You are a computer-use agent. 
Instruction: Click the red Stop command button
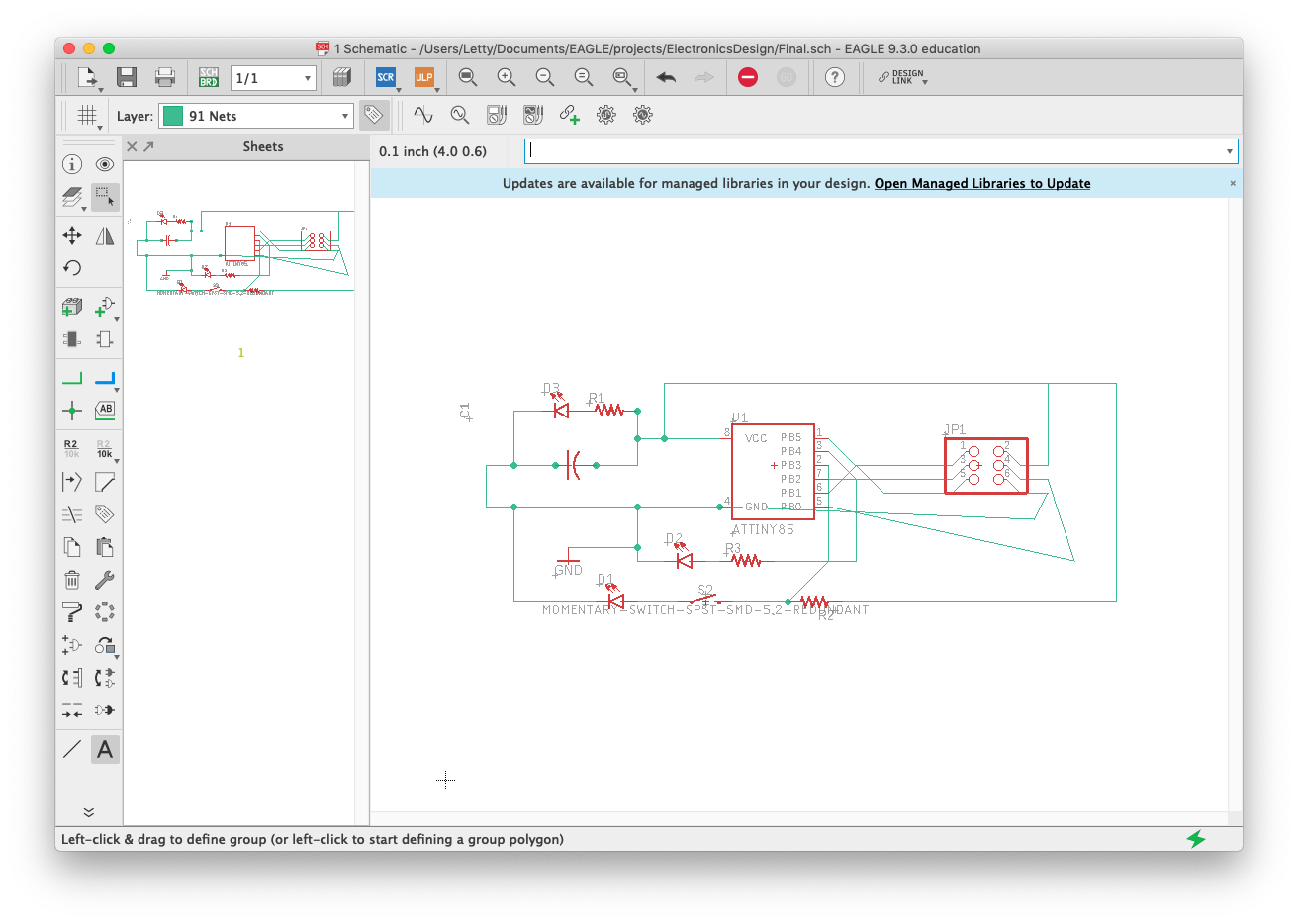coord(748,77)
